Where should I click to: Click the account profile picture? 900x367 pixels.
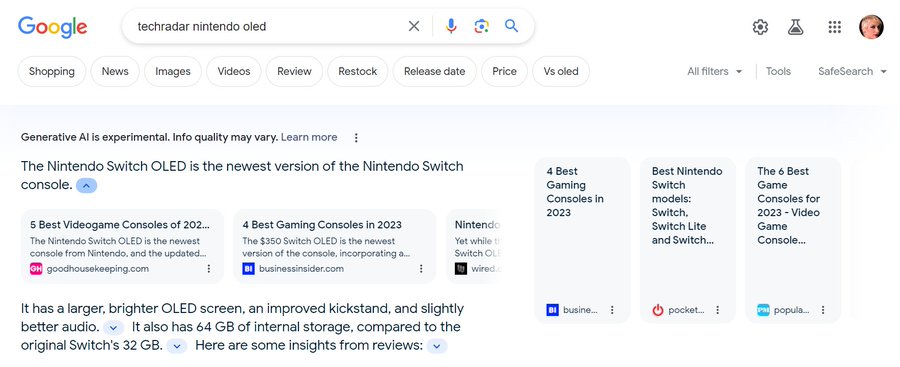(x=871, y=27)
